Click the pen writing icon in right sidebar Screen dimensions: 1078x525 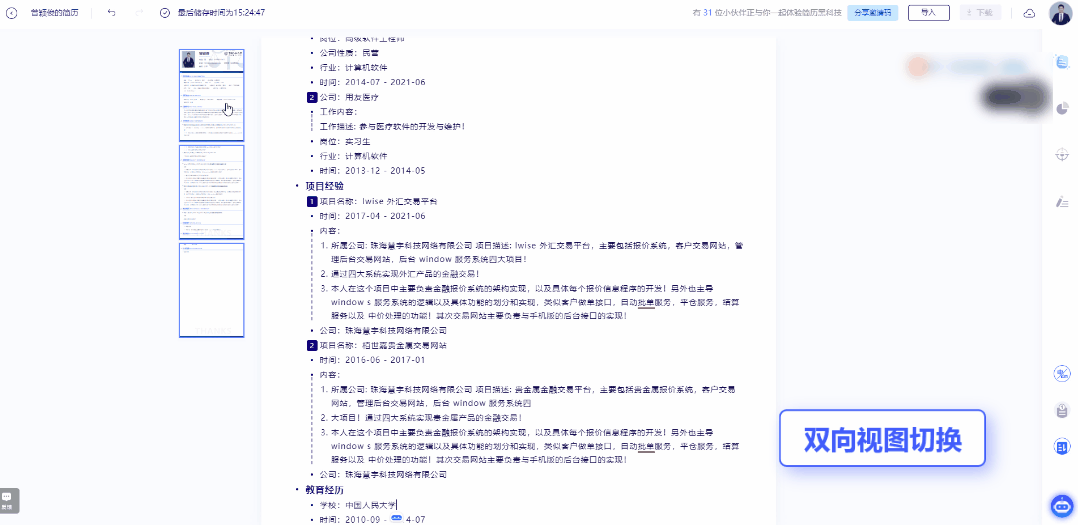click(x=1062, y=201)
